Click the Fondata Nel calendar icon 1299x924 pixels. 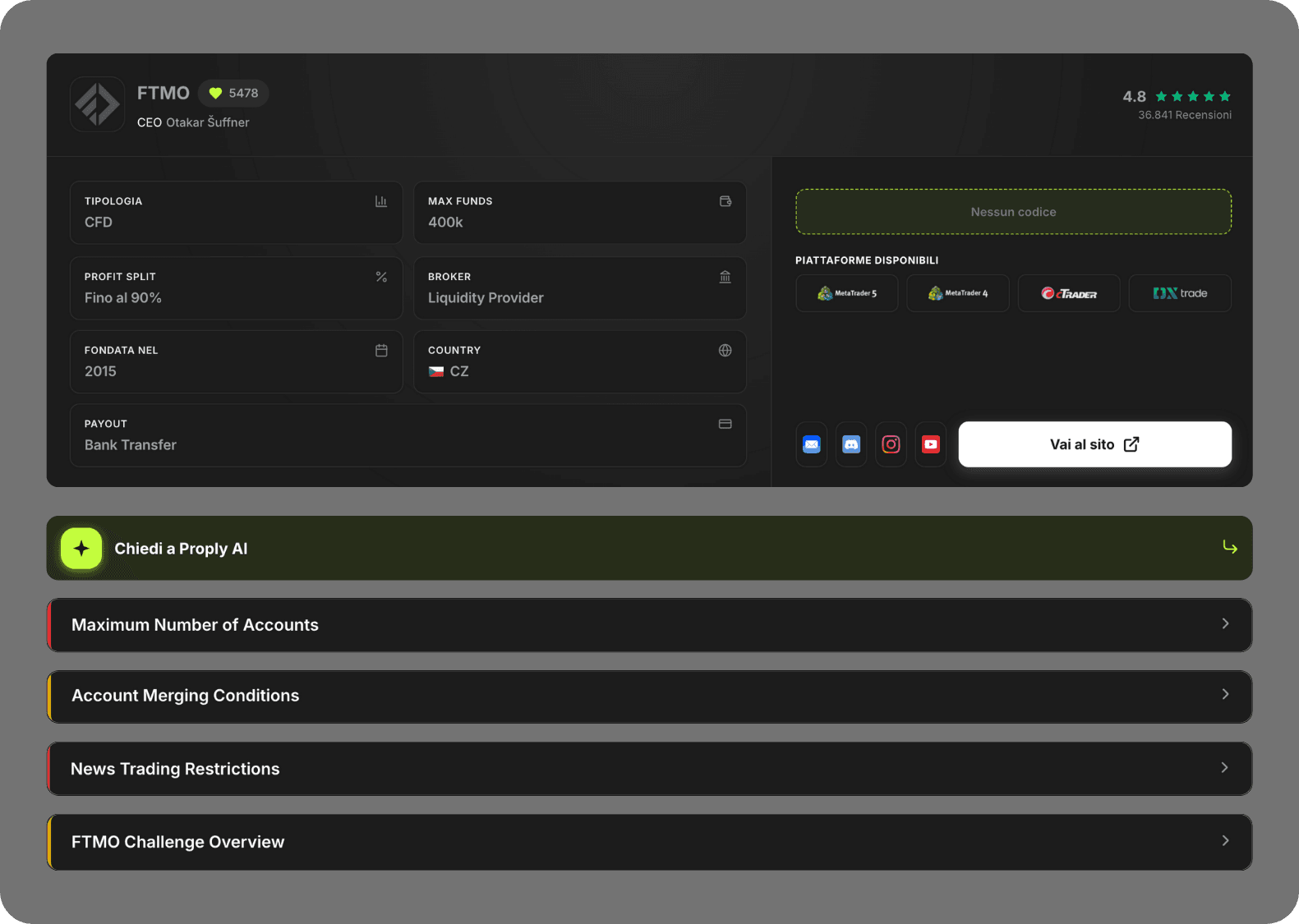tap(381, 351)
